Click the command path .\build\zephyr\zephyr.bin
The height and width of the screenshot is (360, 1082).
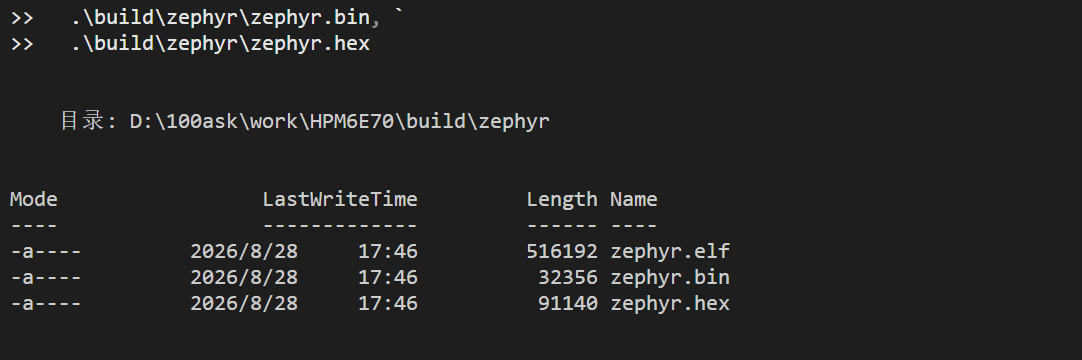pos(220,19)
